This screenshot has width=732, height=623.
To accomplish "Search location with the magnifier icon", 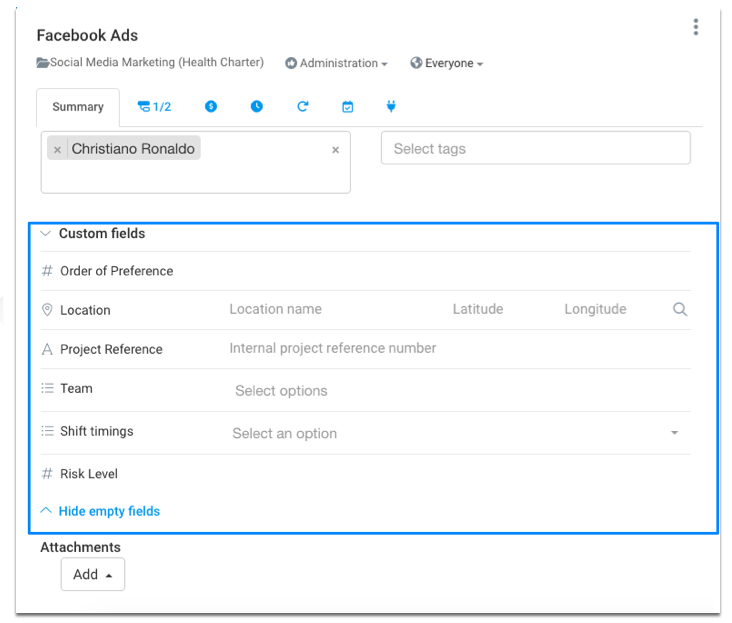I will tap(680, 309).
